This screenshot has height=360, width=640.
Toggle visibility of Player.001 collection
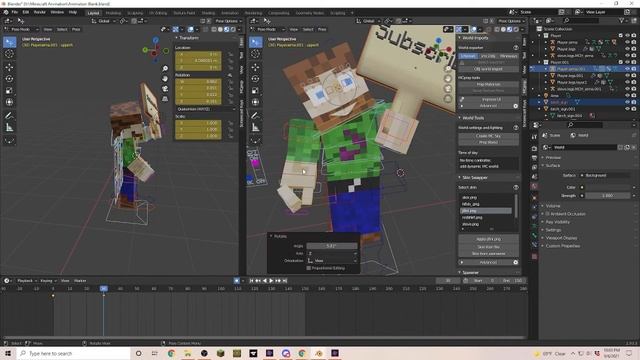pos(627,62)
